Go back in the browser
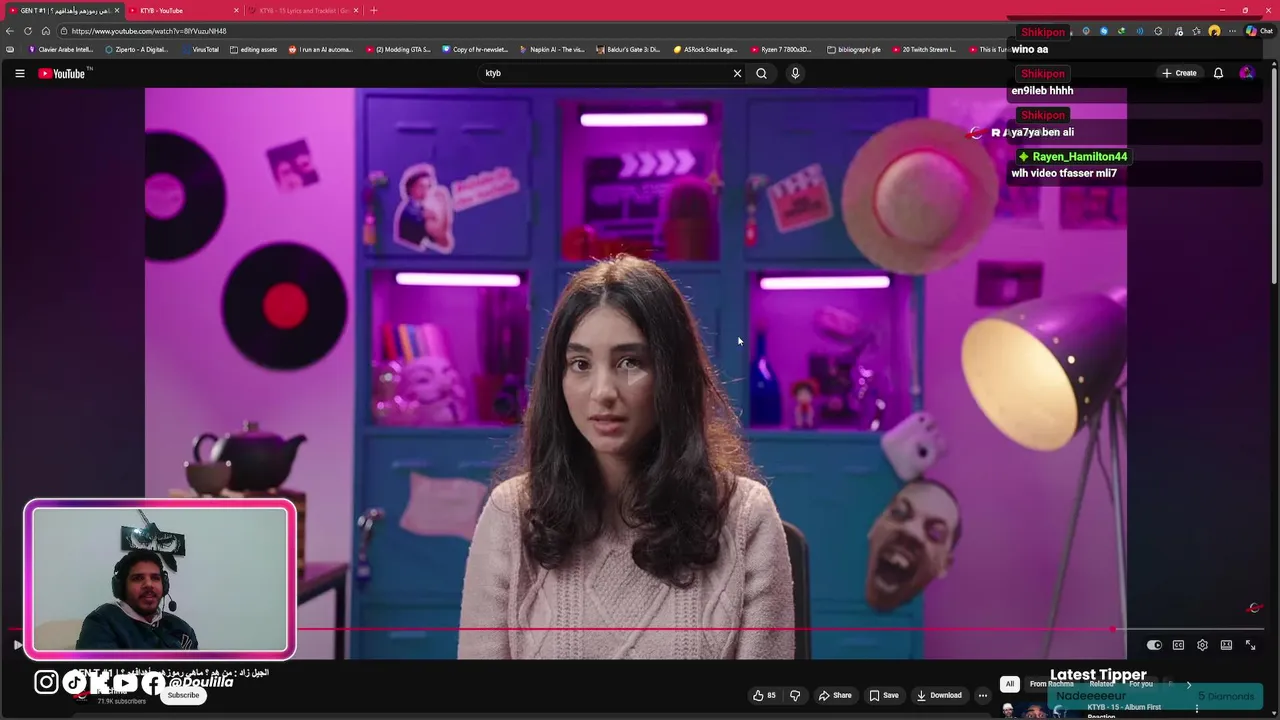The width and height of the screenshot is (1280, 720). click(10, 31)
